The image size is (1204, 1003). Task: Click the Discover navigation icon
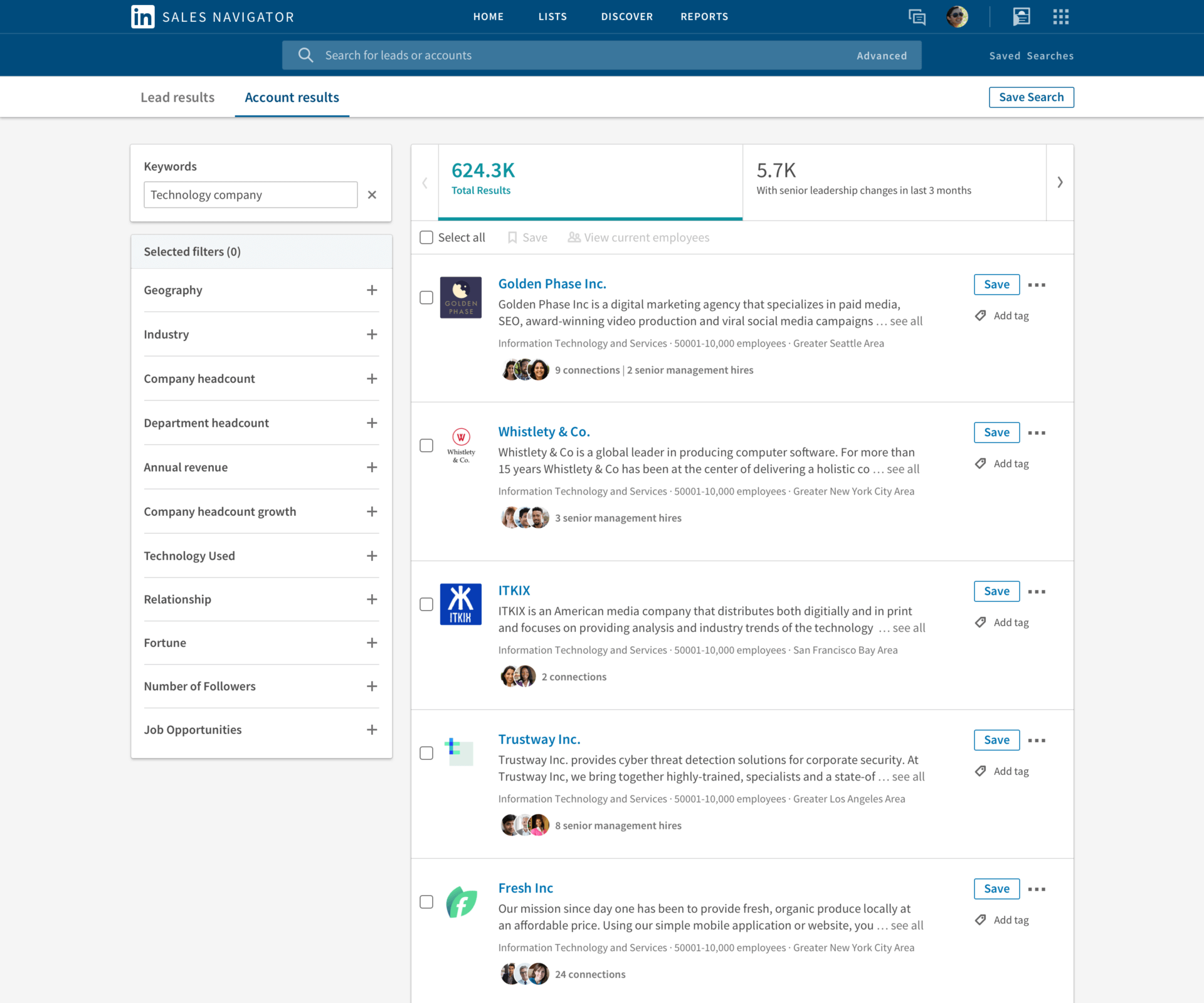(x=625, y=17)
